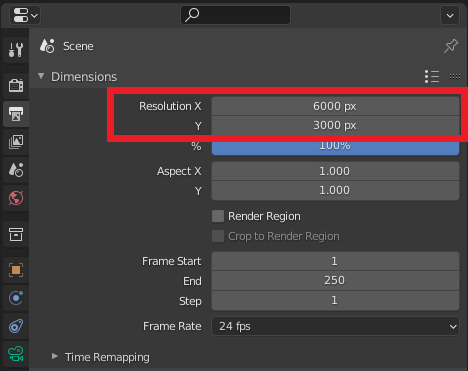Viewport: 468px width, 371px height.
Task: Open the Dimensions presets list icon
Action: tap(432, 77)
